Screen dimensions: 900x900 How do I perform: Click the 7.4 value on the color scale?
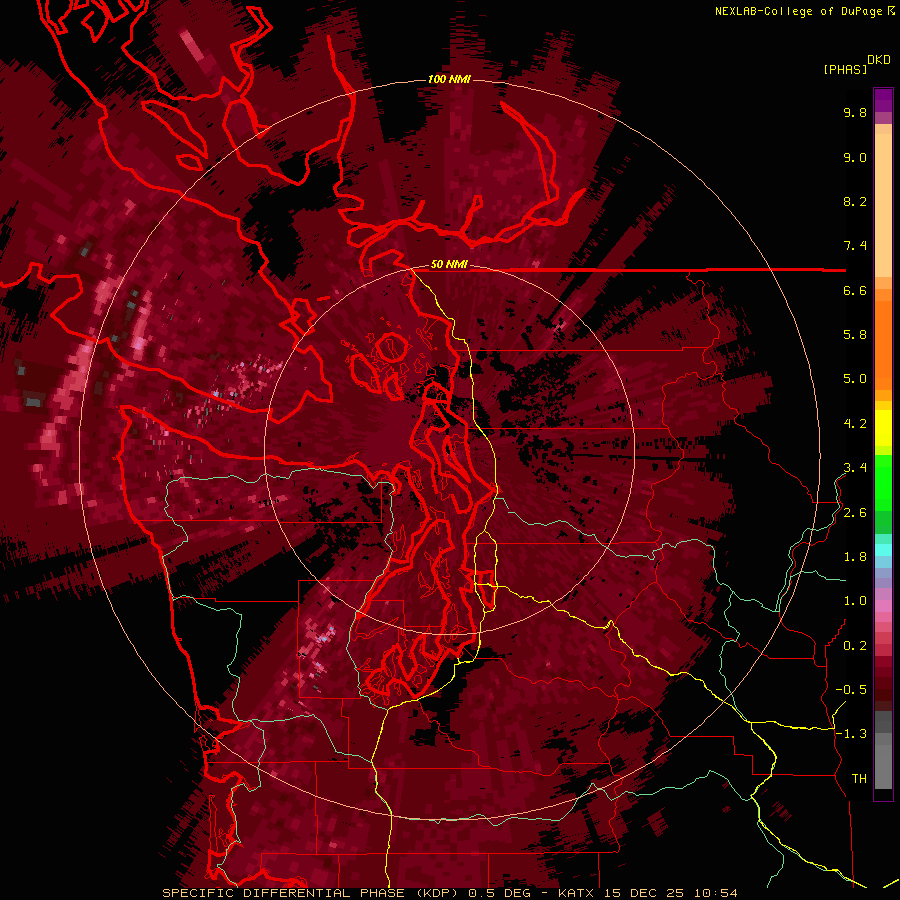855,246
